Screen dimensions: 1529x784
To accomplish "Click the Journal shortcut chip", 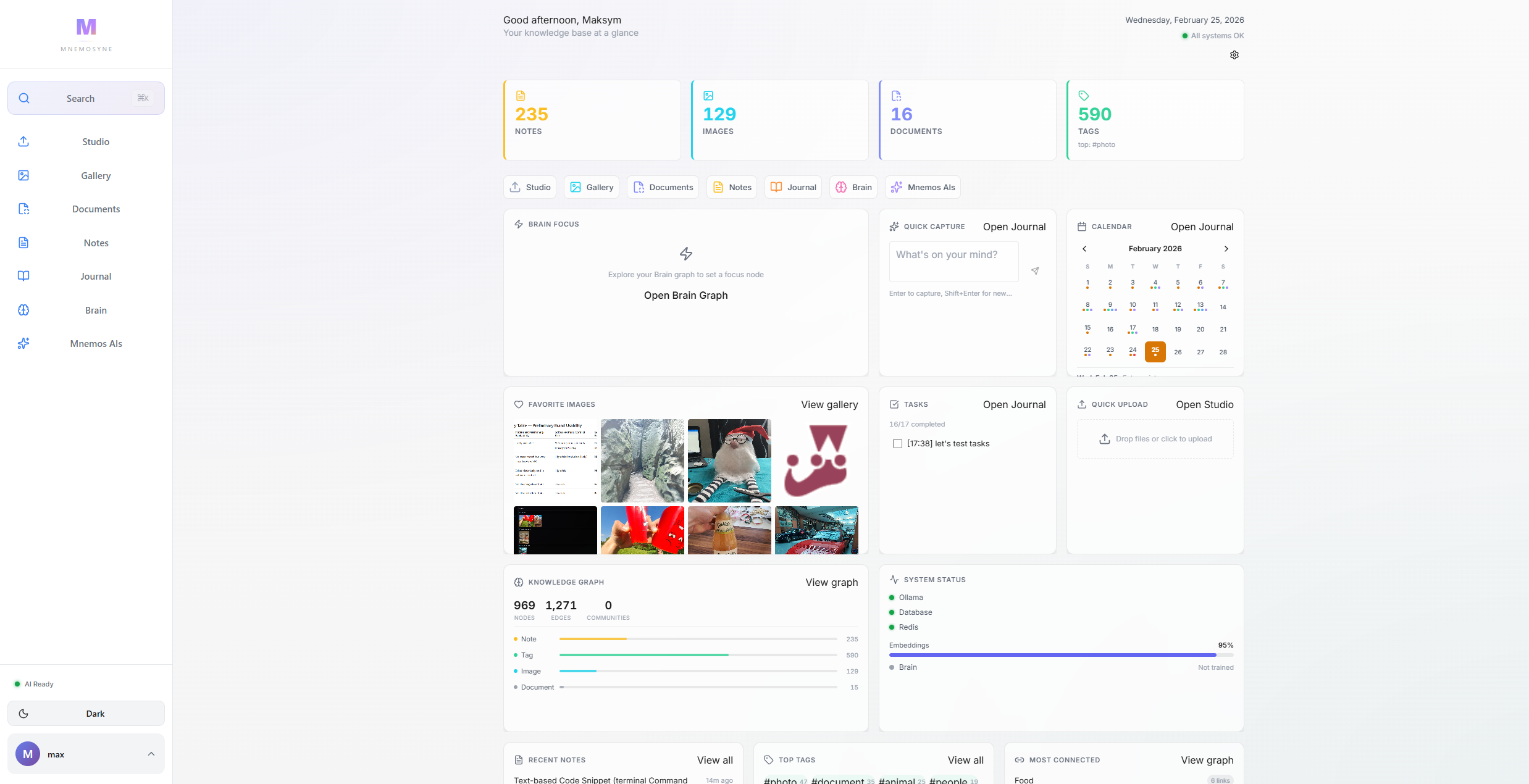I will click(793, 187).
